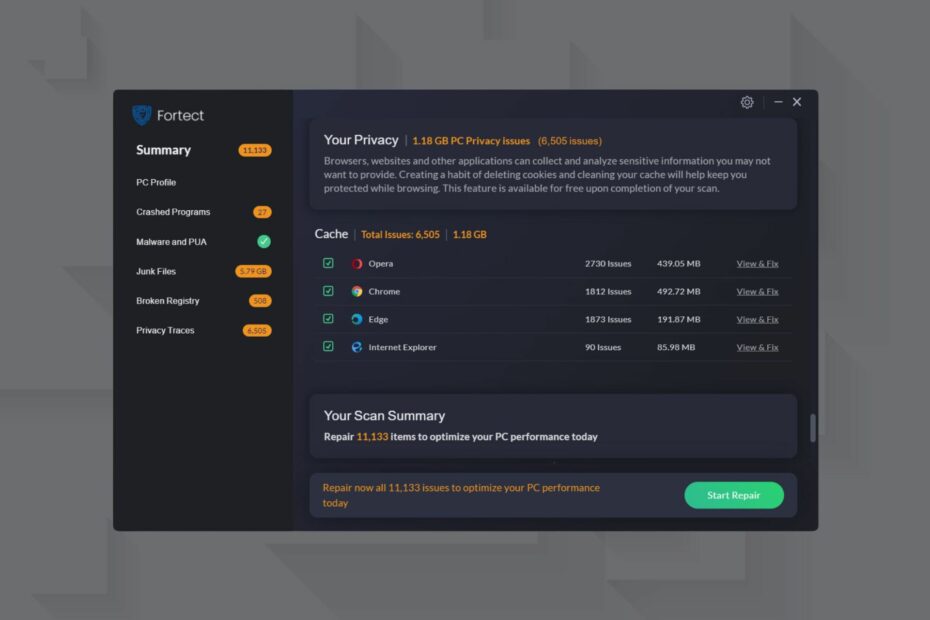The width and height of the screenshot is (930, 620).
Task: Open View & Fix for Edge
Action: 757,319
